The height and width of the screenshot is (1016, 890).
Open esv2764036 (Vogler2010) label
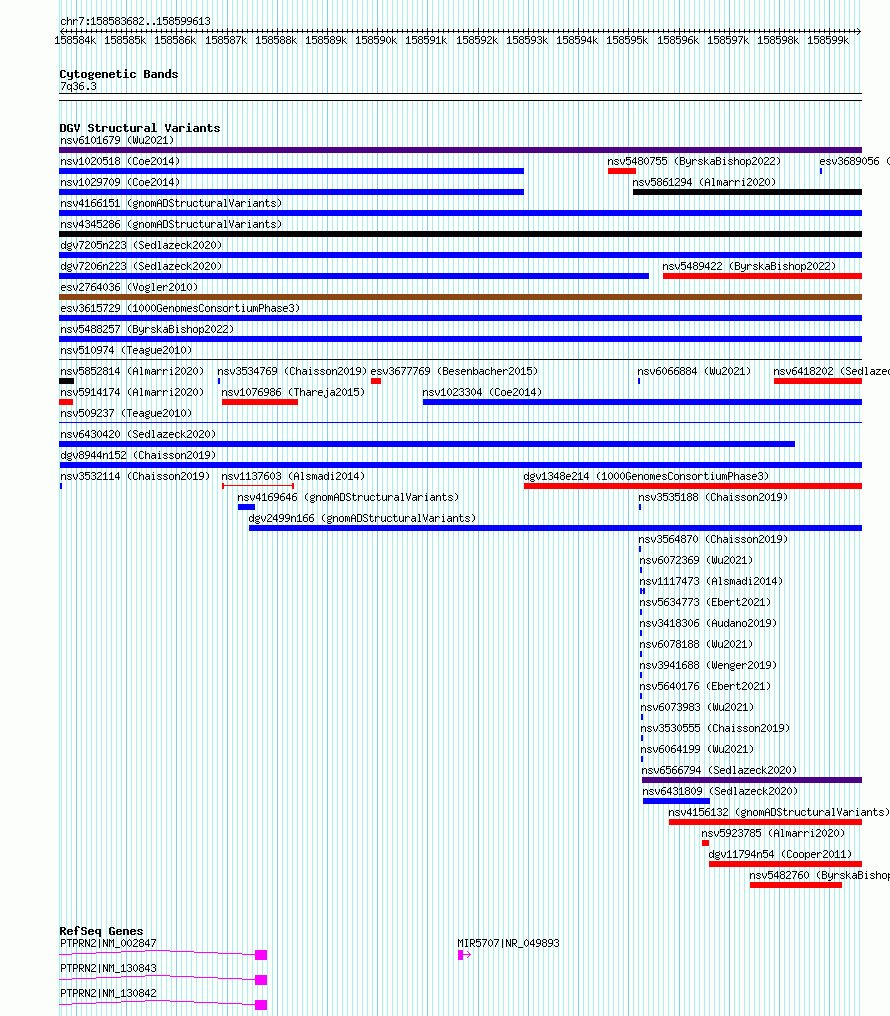tap(129, 288)
